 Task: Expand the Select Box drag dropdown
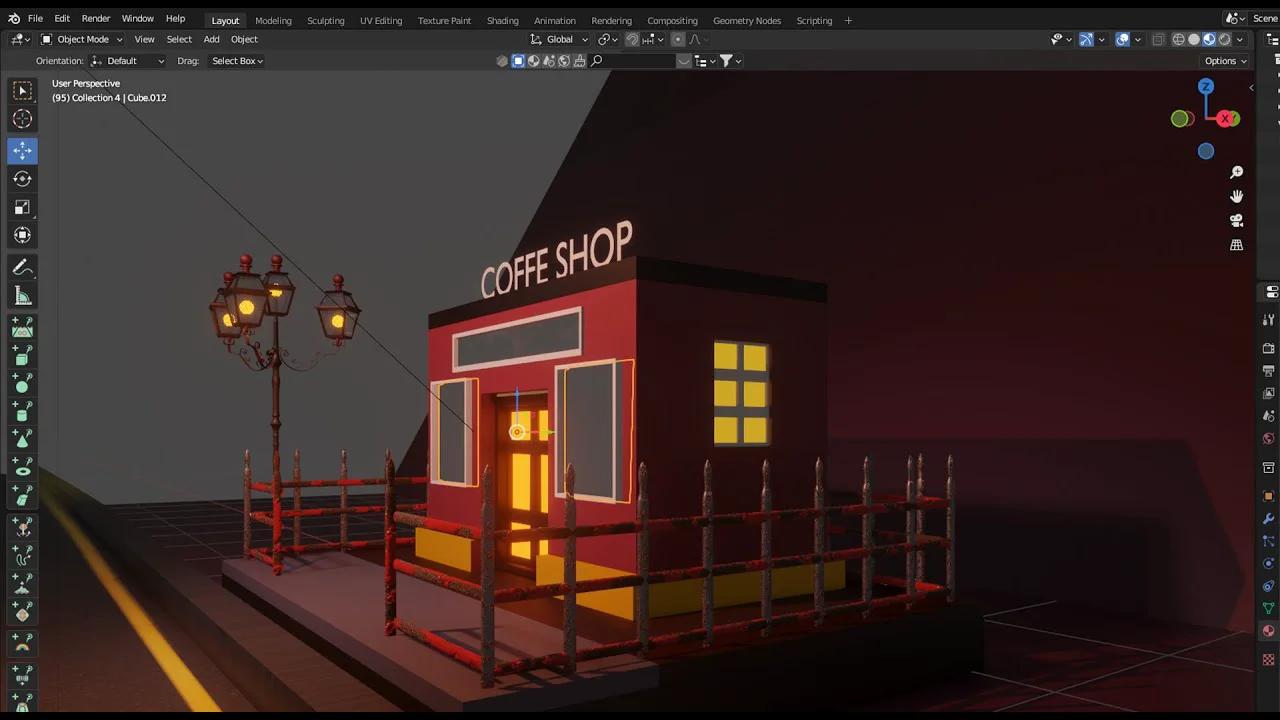point(237,61)
